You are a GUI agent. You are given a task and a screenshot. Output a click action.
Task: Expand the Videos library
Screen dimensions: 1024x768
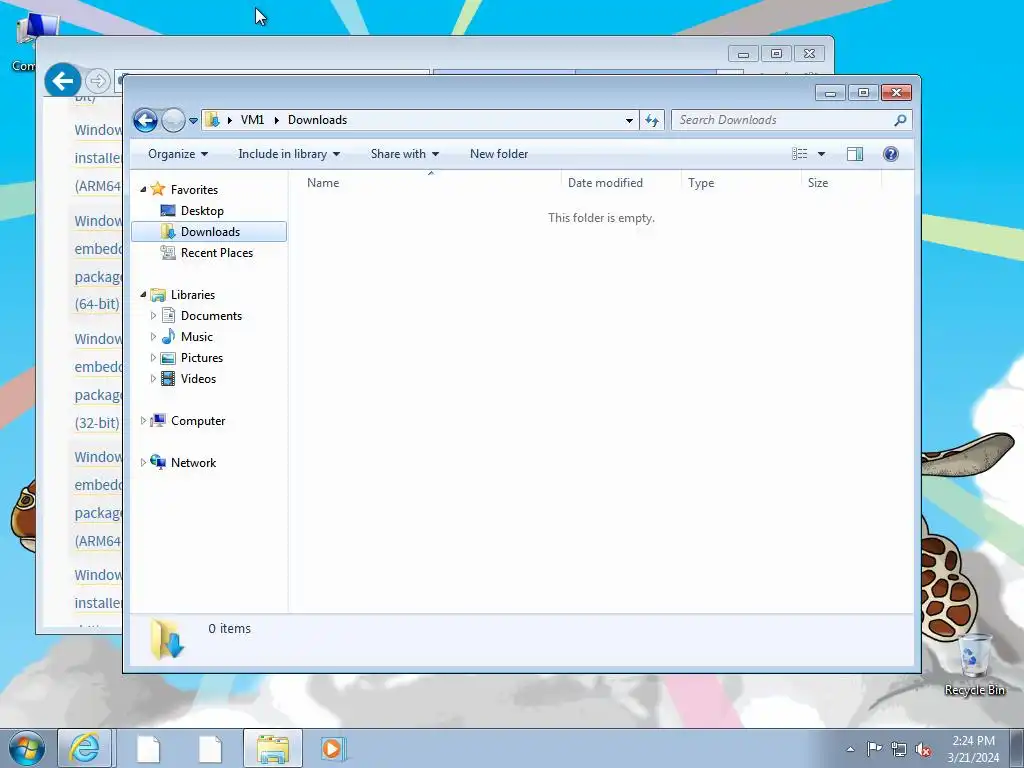[153, 379]
